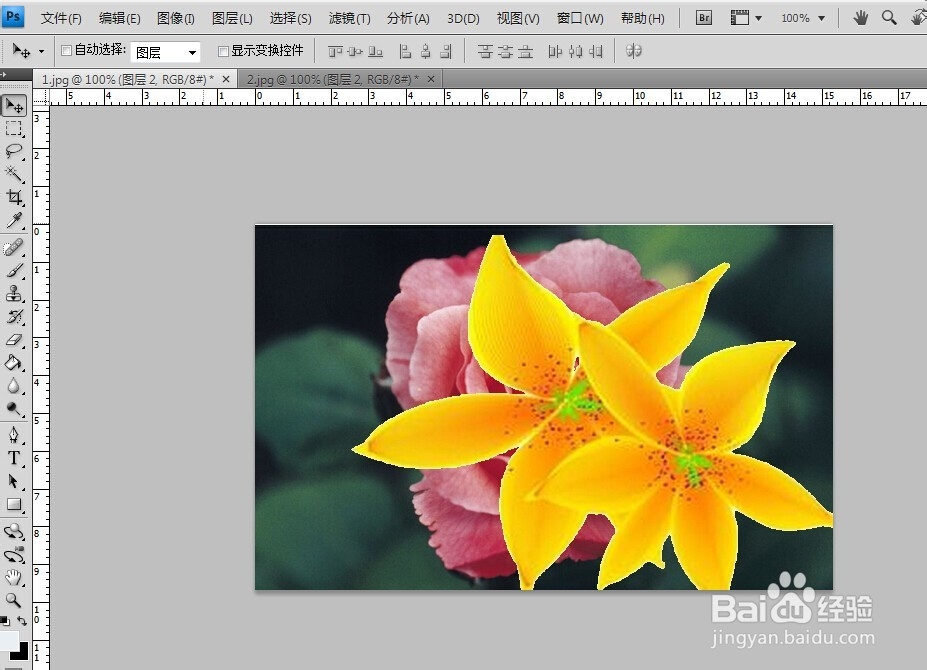927x670 pixels.
Task: Select the Lasso tool
Action: 14,151
